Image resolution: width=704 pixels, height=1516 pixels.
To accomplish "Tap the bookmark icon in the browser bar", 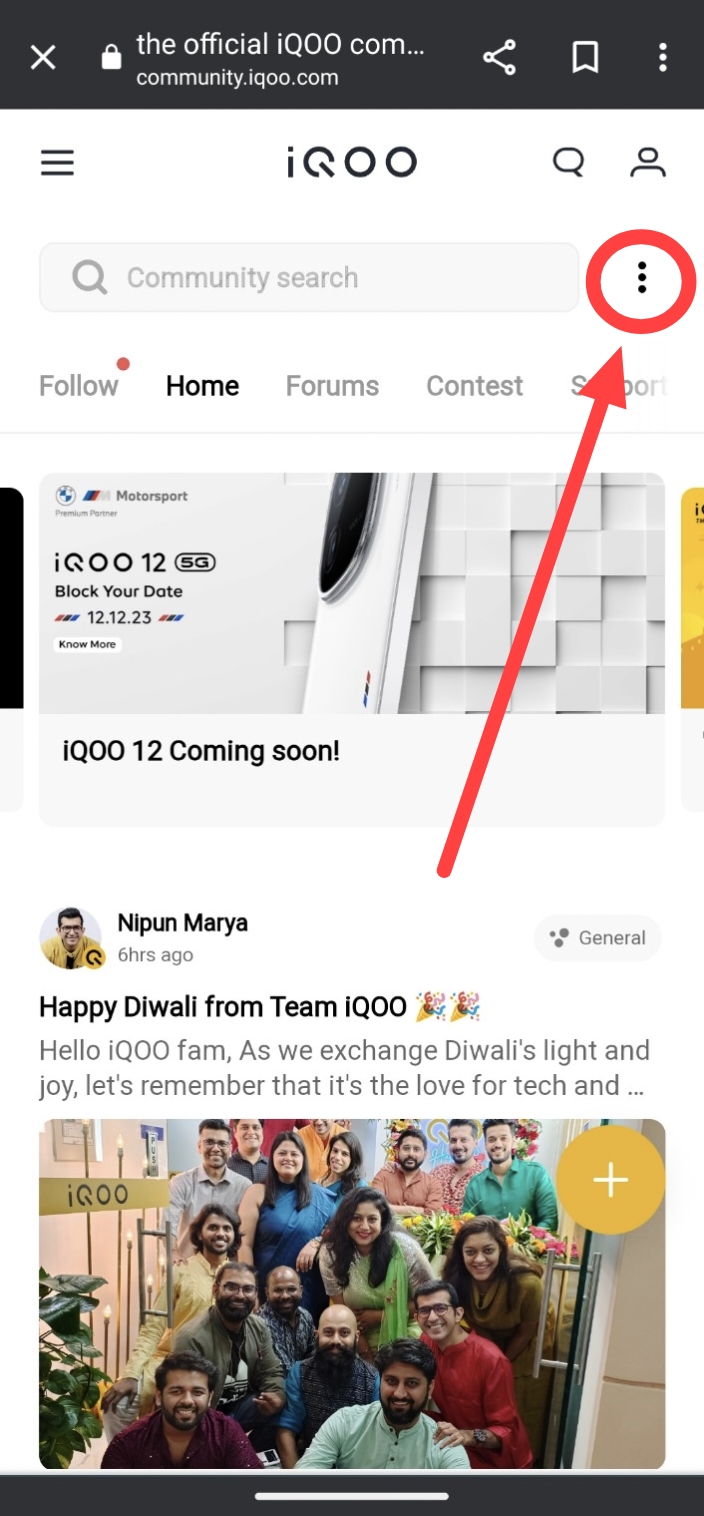I will pyautogui.click(x=585, y=56).
